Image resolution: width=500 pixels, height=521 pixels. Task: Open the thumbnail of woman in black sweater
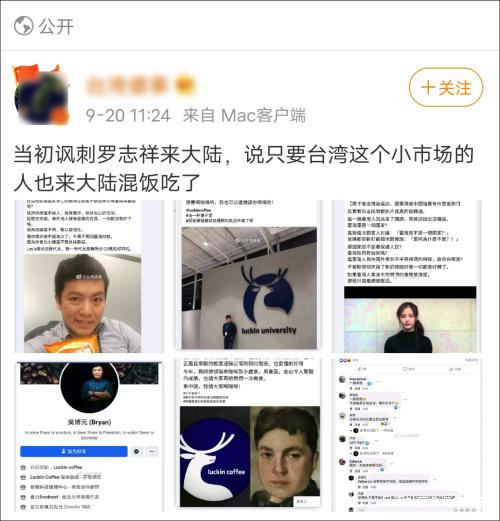407,276
